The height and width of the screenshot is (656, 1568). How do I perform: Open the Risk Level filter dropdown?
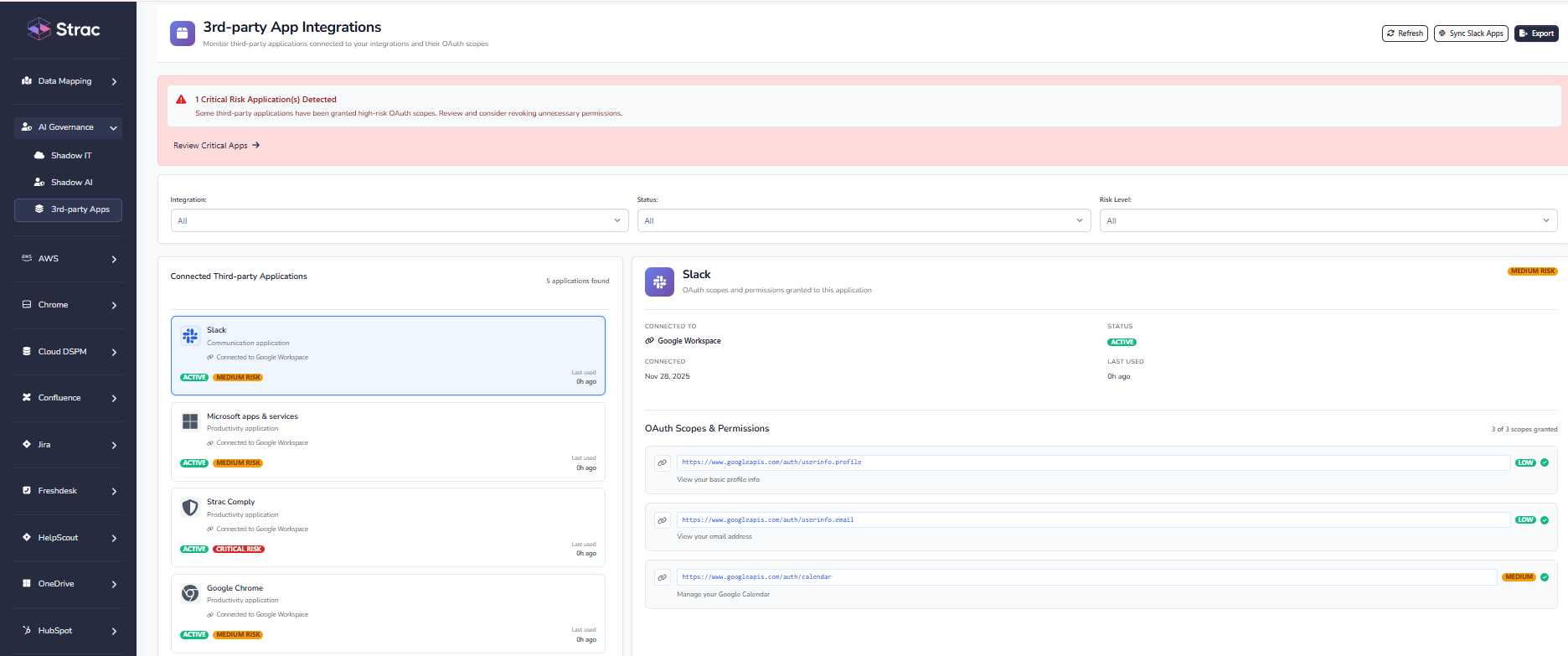[1328, 220]
